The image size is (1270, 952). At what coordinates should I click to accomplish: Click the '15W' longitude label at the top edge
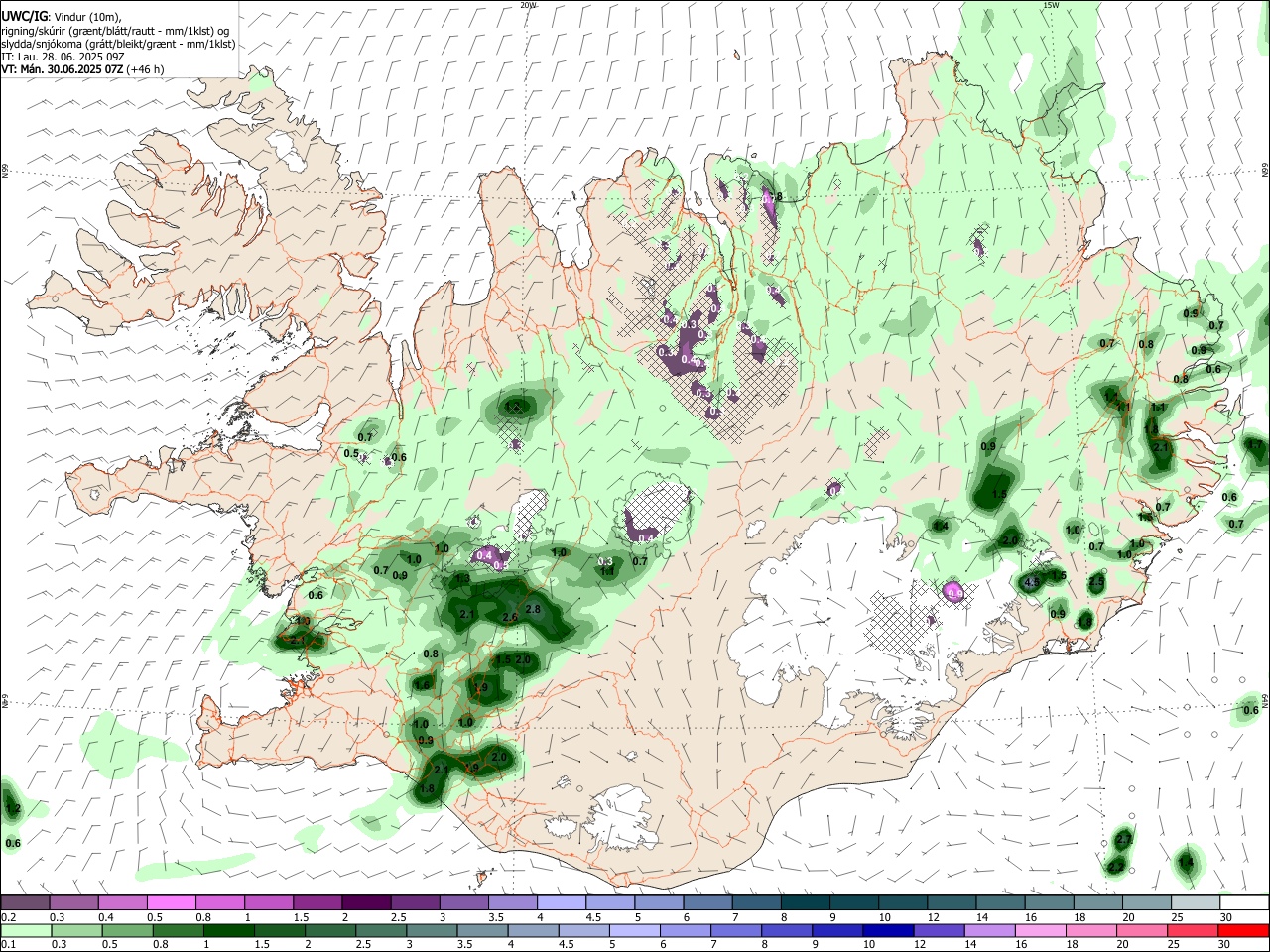point(1051,5)
